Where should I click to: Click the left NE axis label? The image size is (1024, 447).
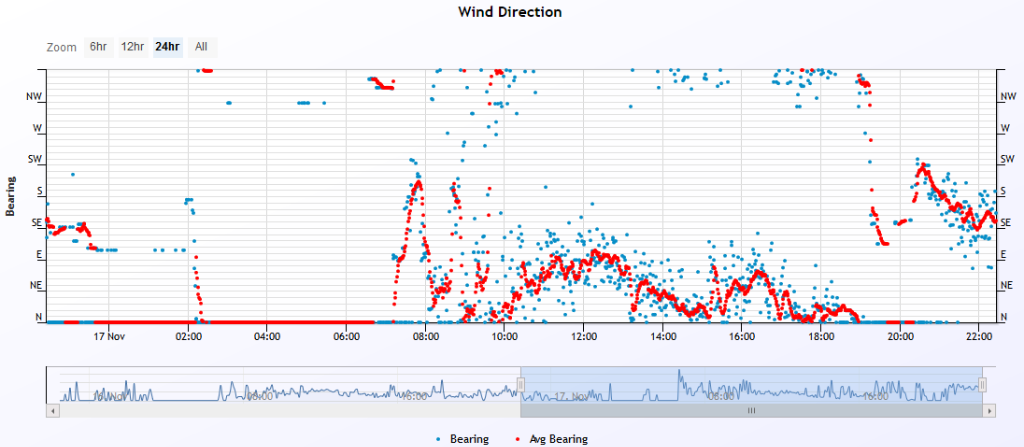35,286
